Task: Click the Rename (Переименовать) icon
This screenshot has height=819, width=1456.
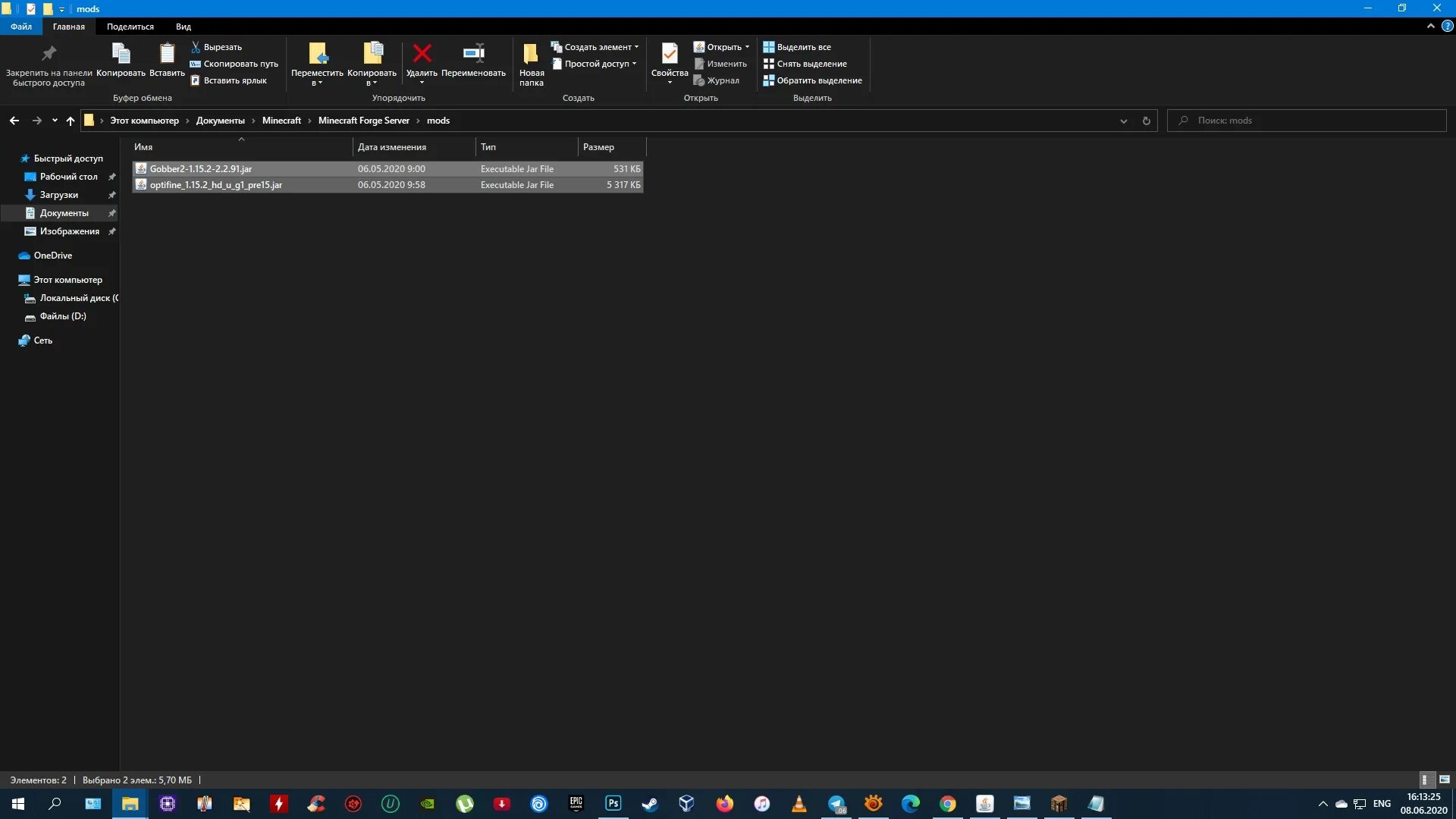Action: [x=473, y=55]
